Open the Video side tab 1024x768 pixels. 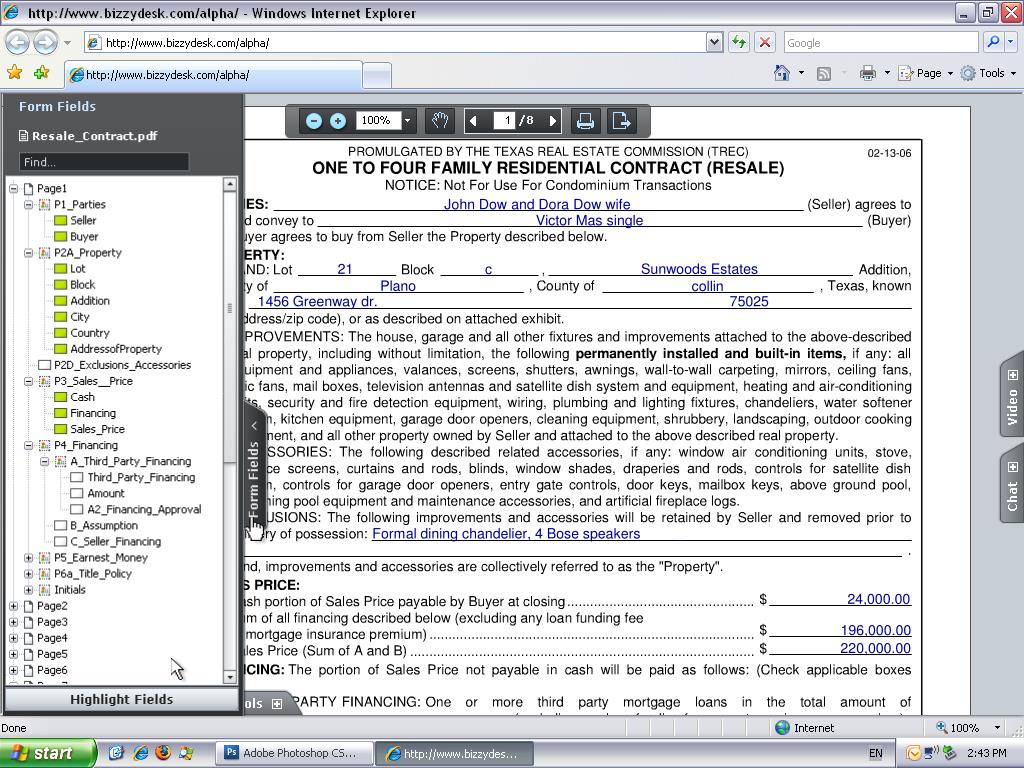click(1011, 396)
